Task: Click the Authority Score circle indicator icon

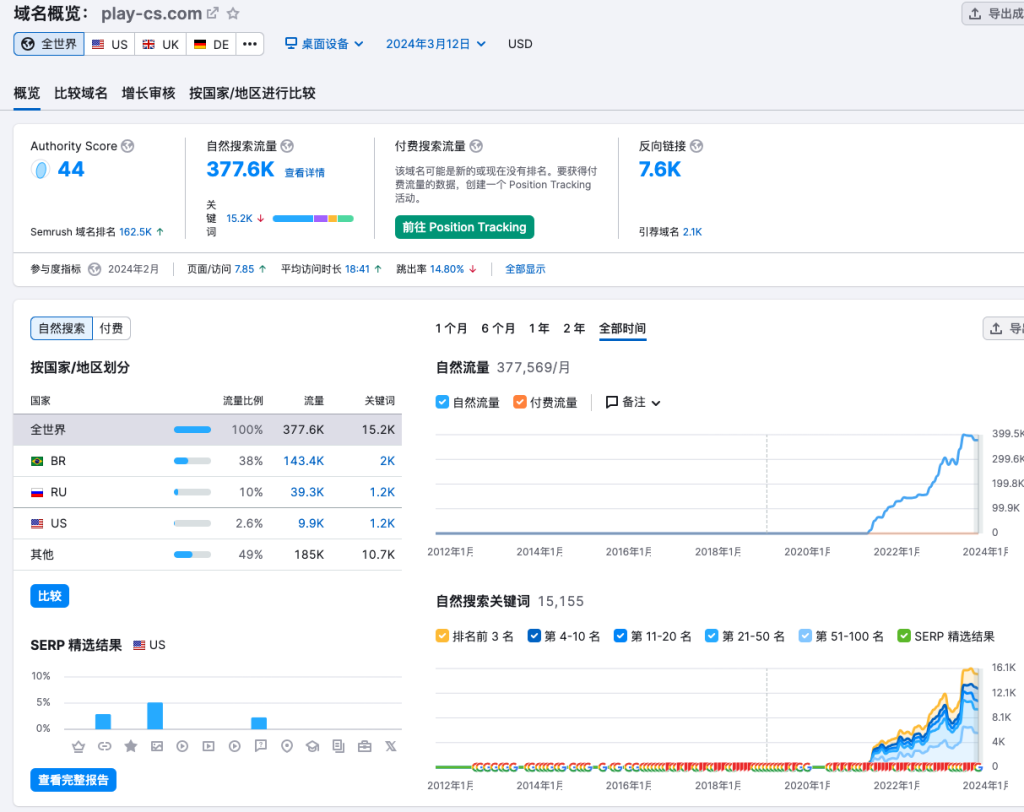Action: (x=40, y=170)
